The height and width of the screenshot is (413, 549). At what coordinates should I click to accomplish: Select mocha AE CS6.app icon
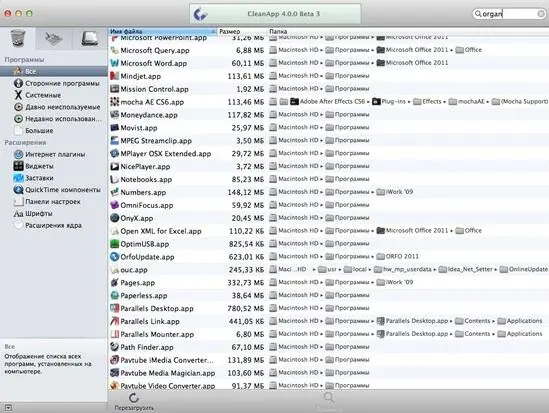pyautogui.click(x=114, y=102)
